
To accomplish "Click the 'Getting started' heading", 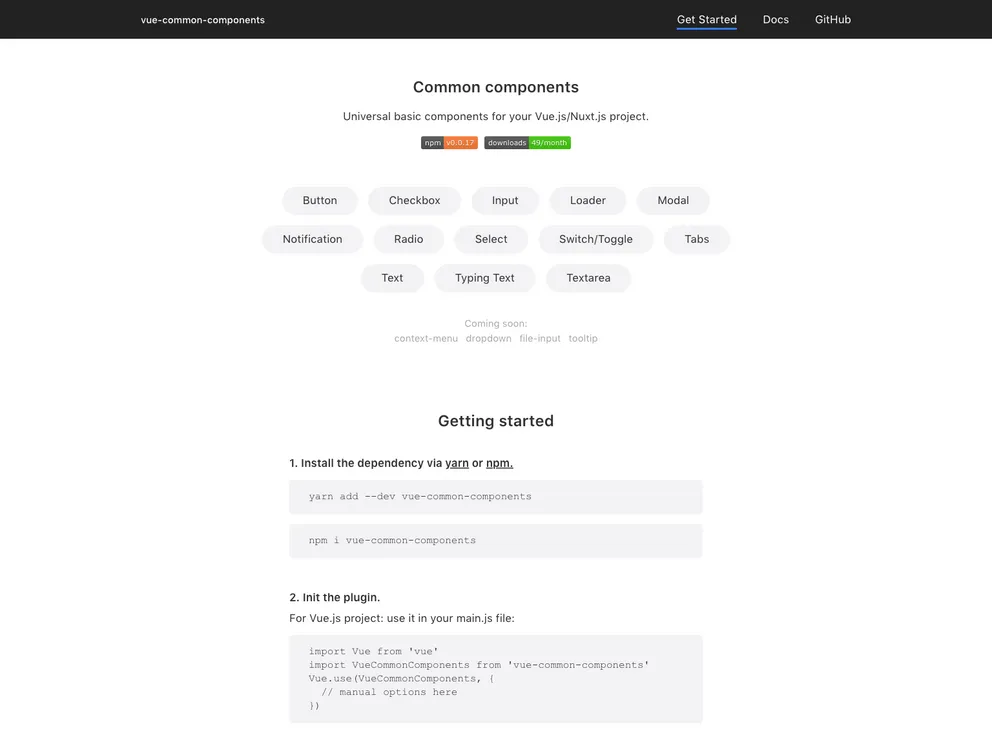I will pos(496,421).
